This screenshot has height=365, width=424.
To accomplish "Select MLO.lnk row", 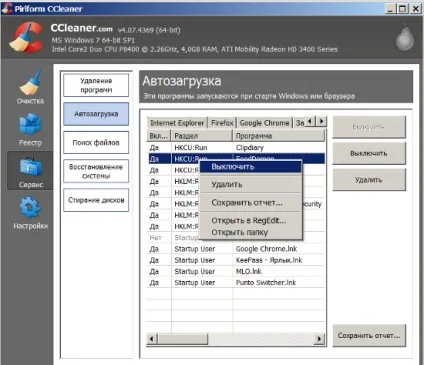I will 236,272.
